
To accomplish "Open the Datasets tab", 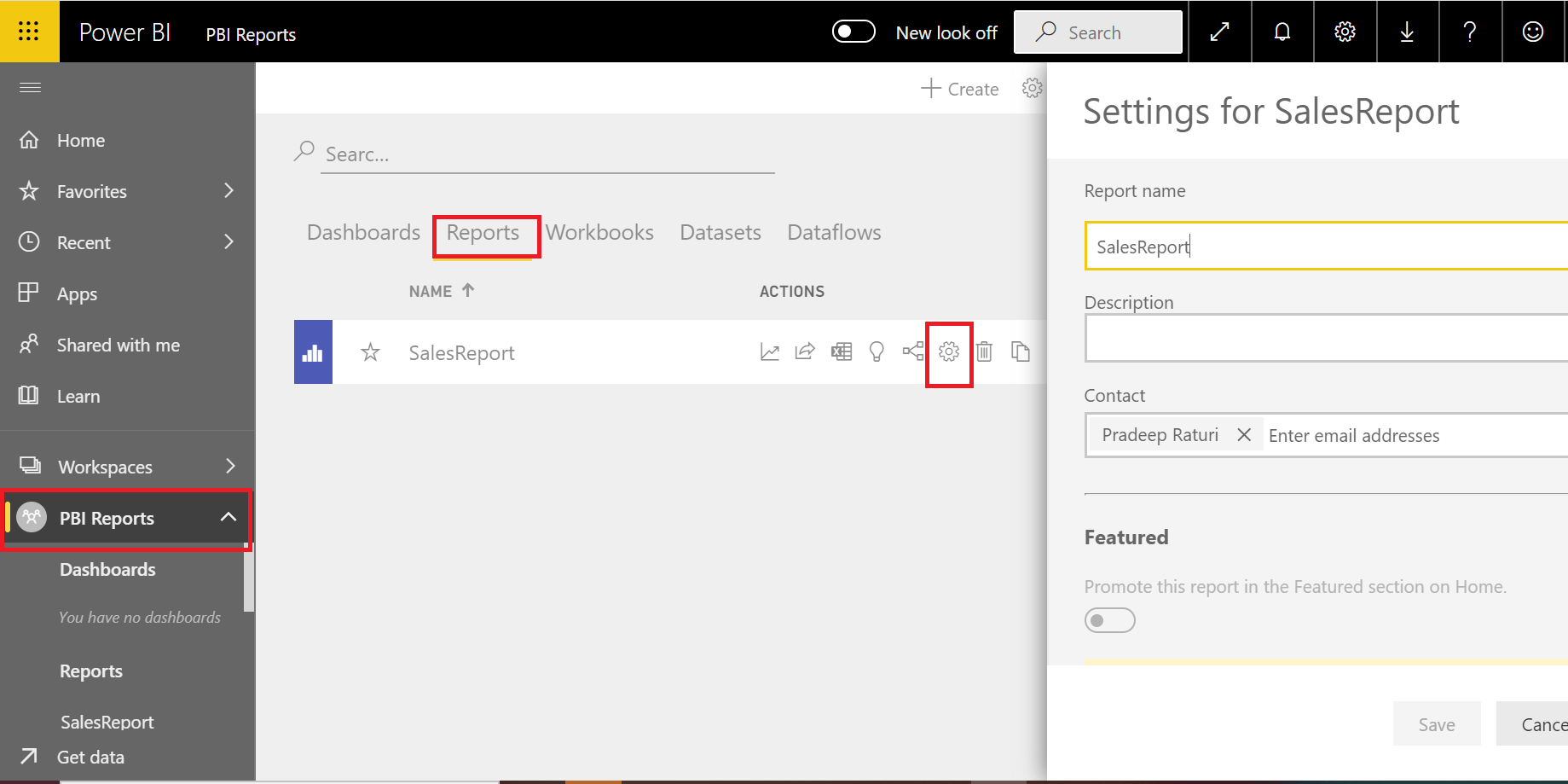I will click(720, 231).
